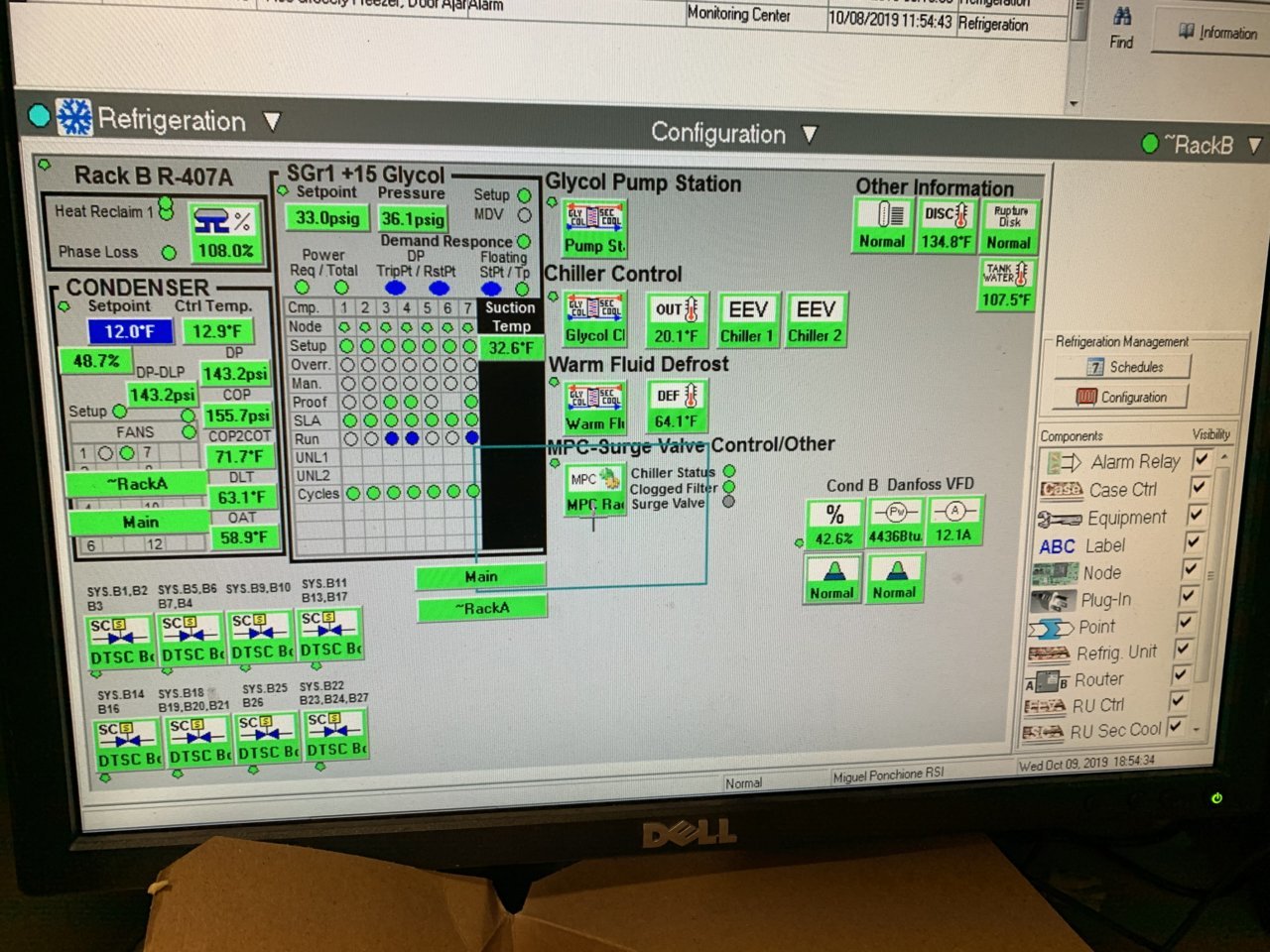Click the condenser 48.7% value
The image size is (1270, 952).
point(96,361)
